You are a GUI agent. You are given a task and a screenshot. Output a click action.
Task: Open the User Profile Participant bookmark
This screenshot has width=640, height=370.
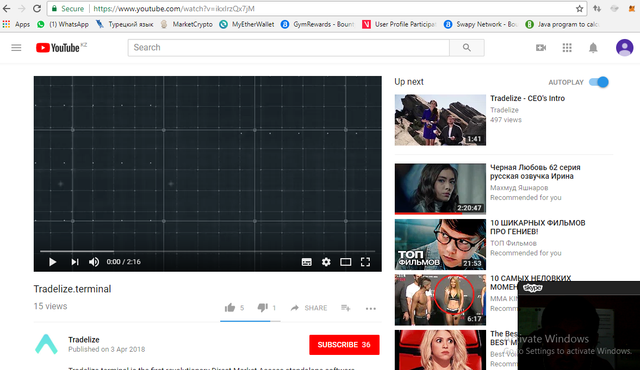click(x=399, y=24)
